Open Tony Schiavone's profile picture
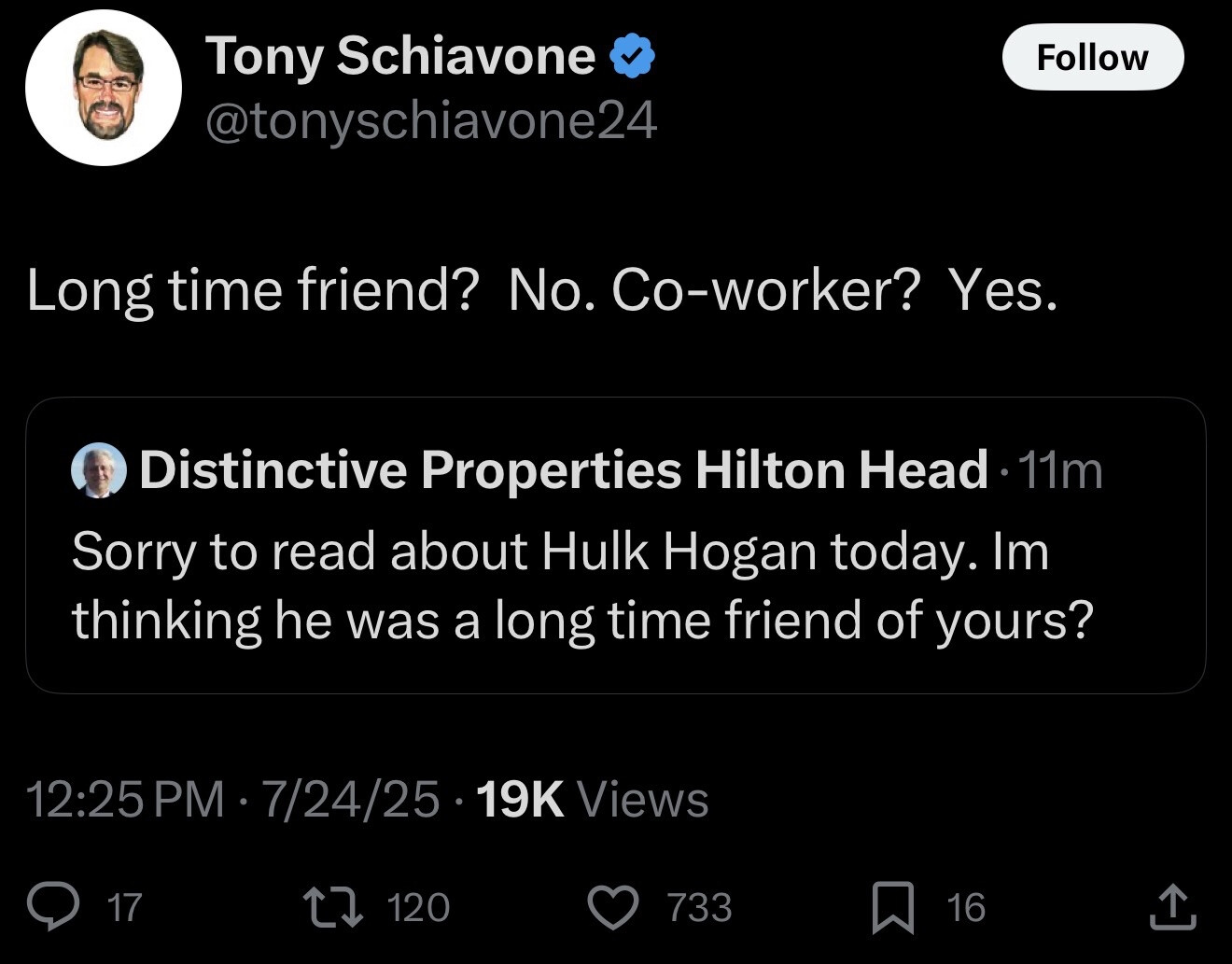This screenshot has width=1232, height=964. click(104, 88)
